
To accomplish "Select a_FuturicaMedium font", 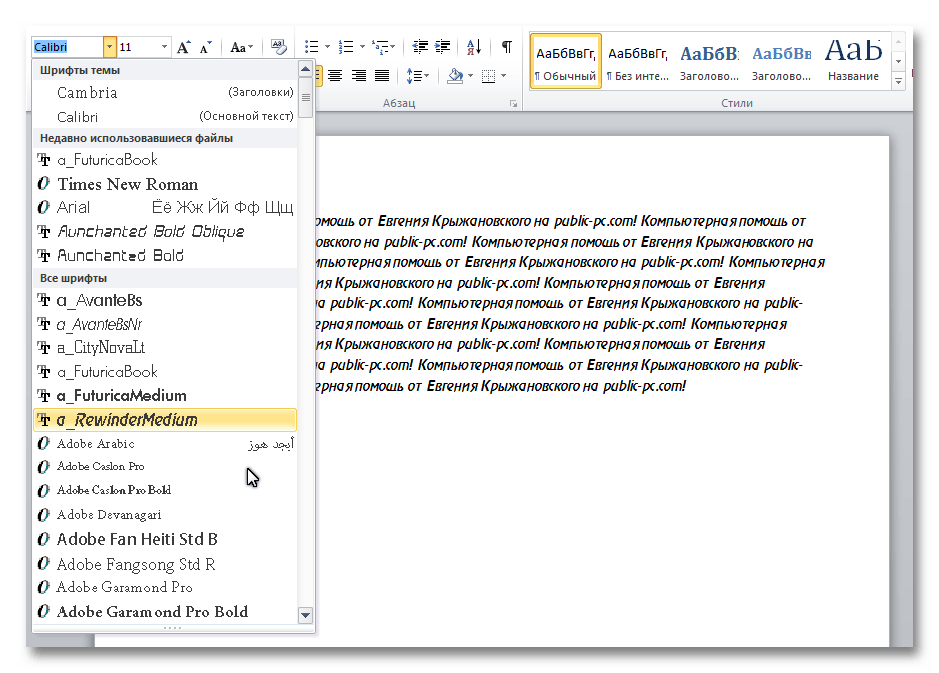I will coord(165,396).
